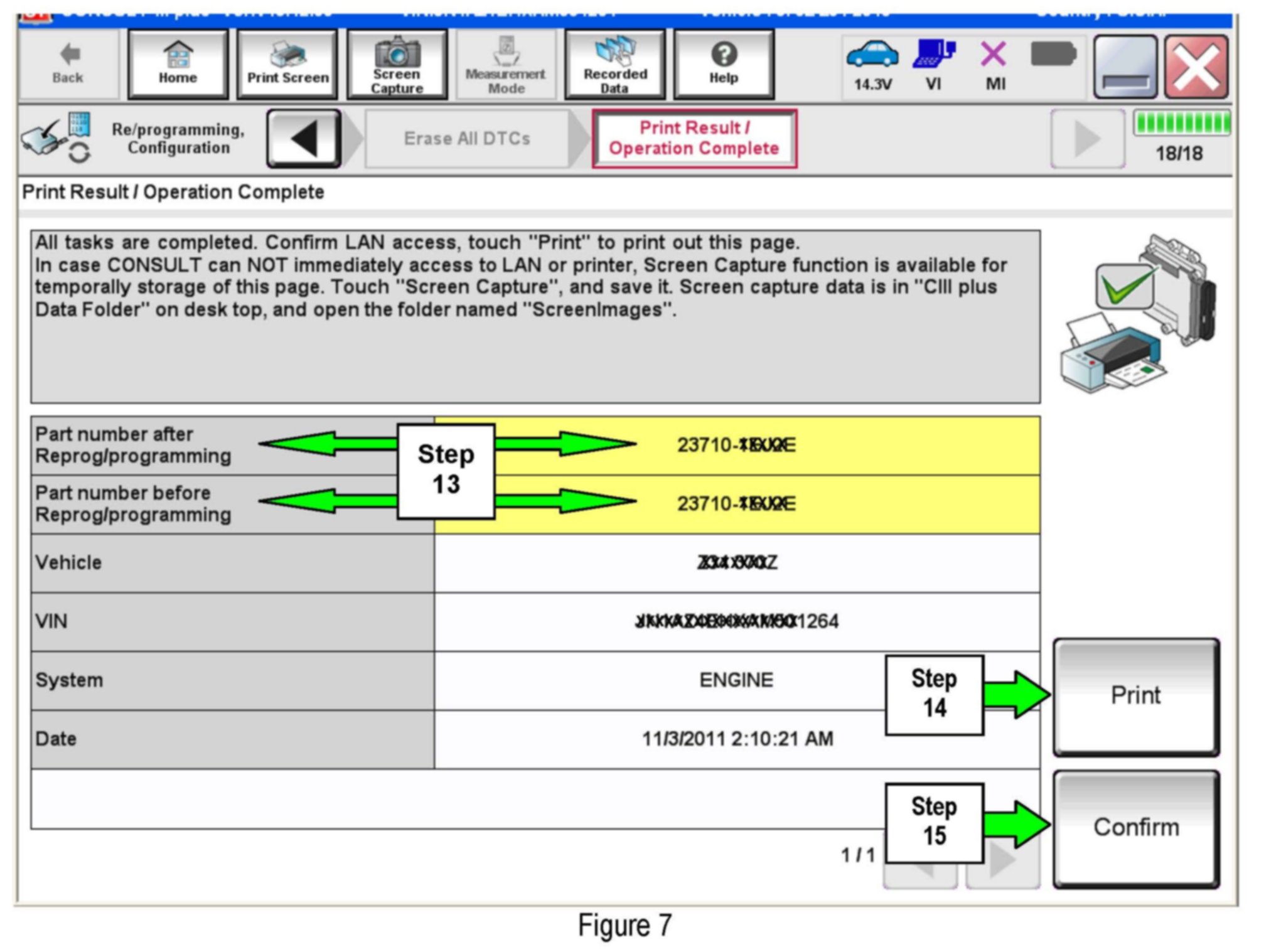Open the Help question mark button
Screen dimensions: 1281x952
[724, 63]
